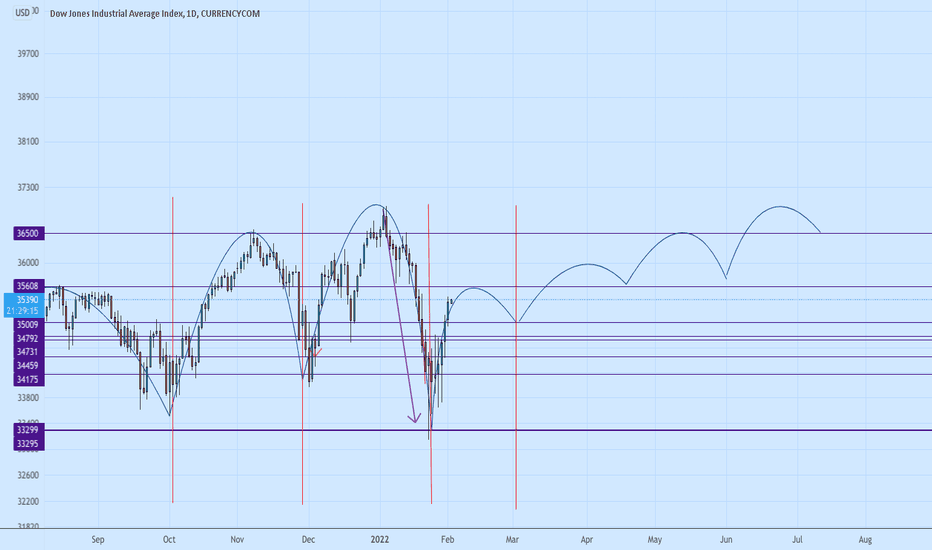This screenshot has width=932, height=550.
Task: Select the drawn arc peaking near January 2022
Action: coord(376,205)
